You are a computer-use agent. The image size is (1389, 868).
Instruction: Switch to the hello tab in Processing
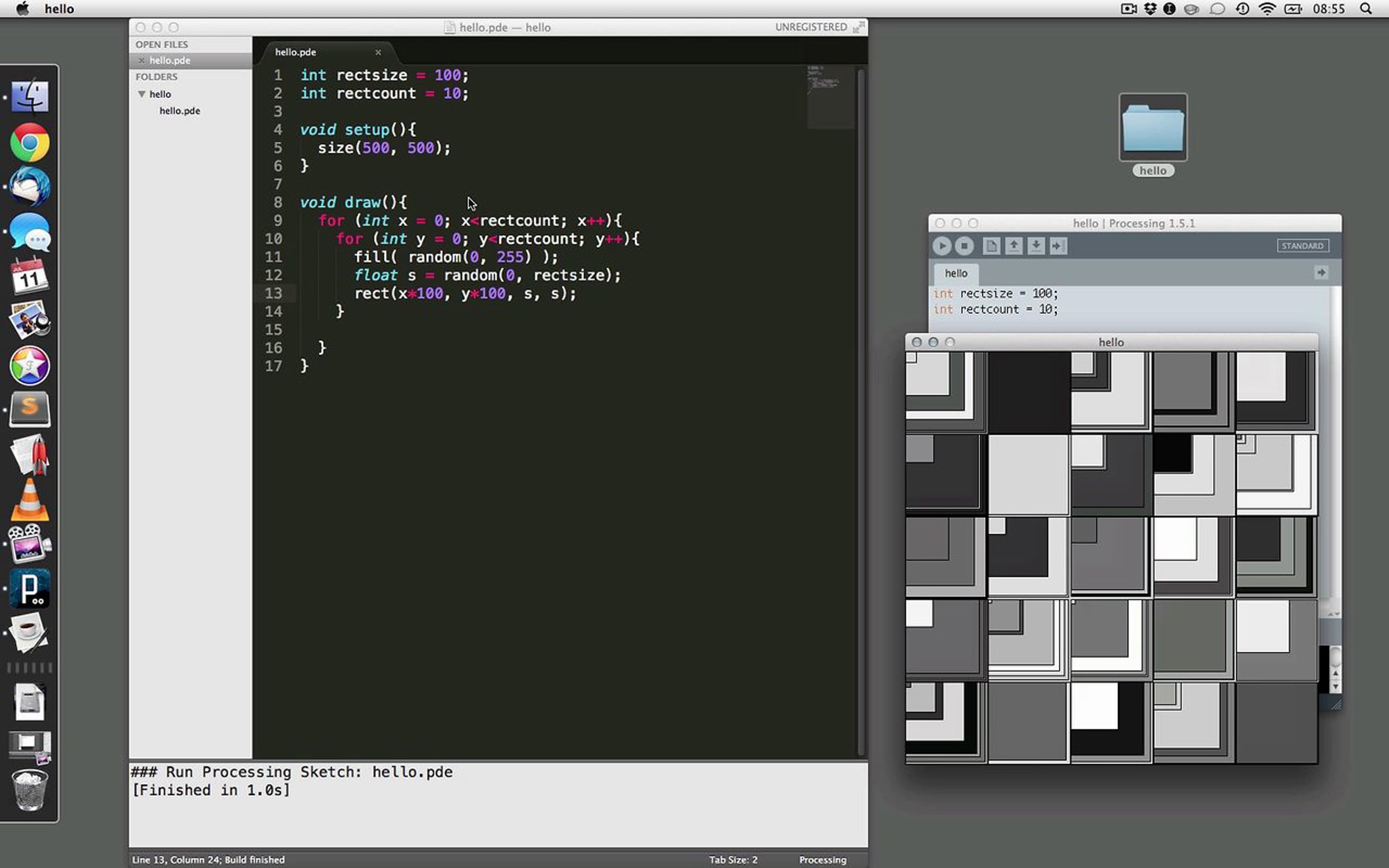956,273
